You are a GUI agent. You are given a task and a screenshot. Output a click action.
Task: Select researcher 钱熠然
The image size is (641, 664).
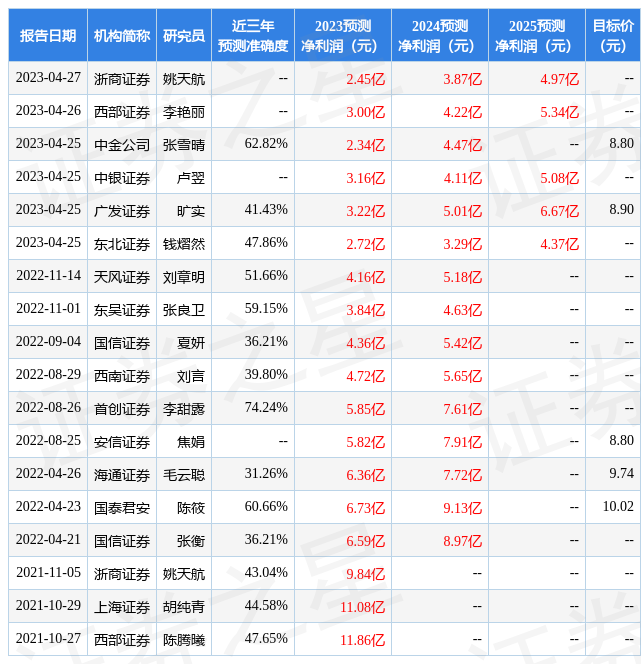coord(184,244)
